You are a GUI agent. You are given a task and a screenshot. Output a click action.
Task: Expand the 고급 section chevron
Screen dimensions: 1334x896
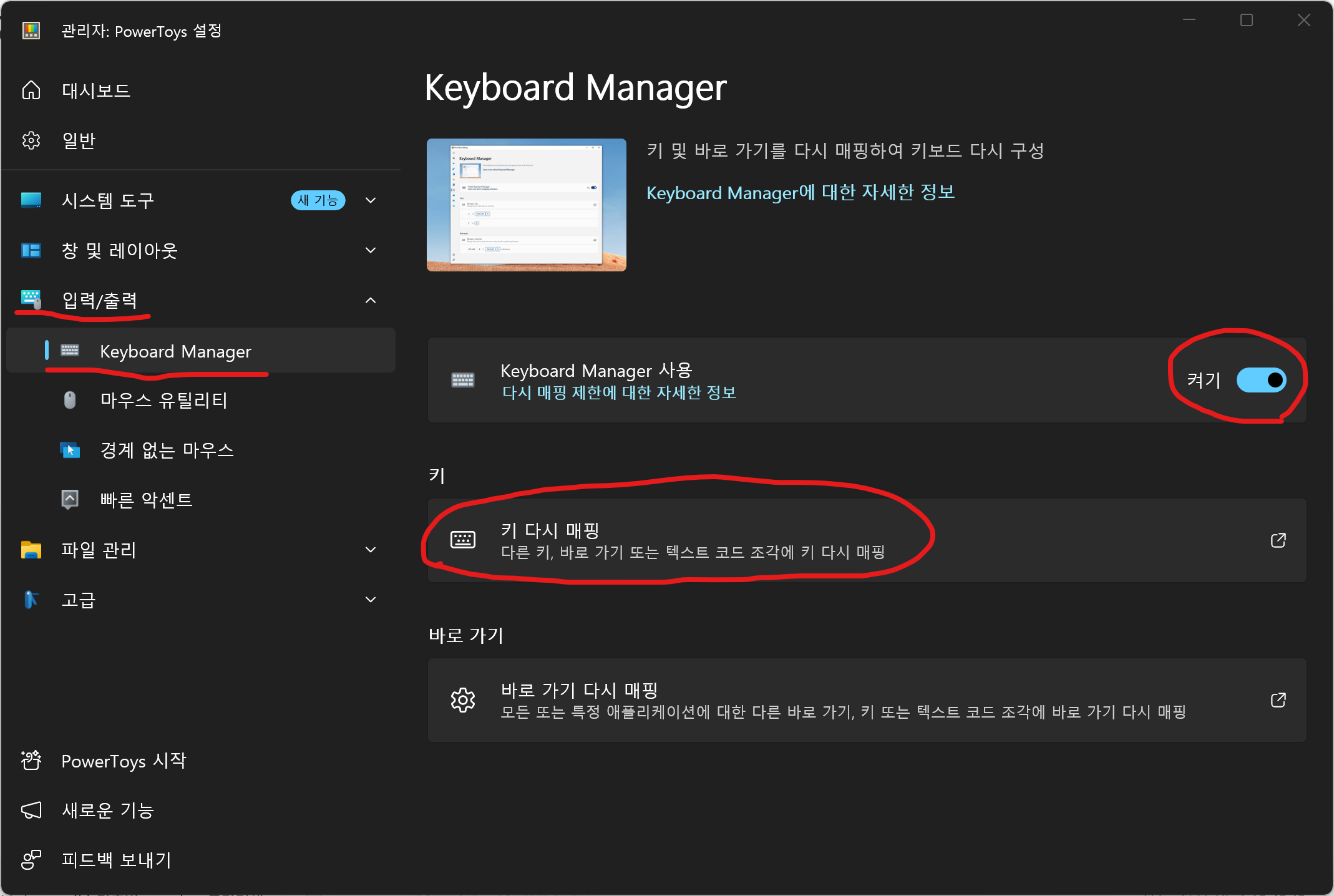pos(371,600)
